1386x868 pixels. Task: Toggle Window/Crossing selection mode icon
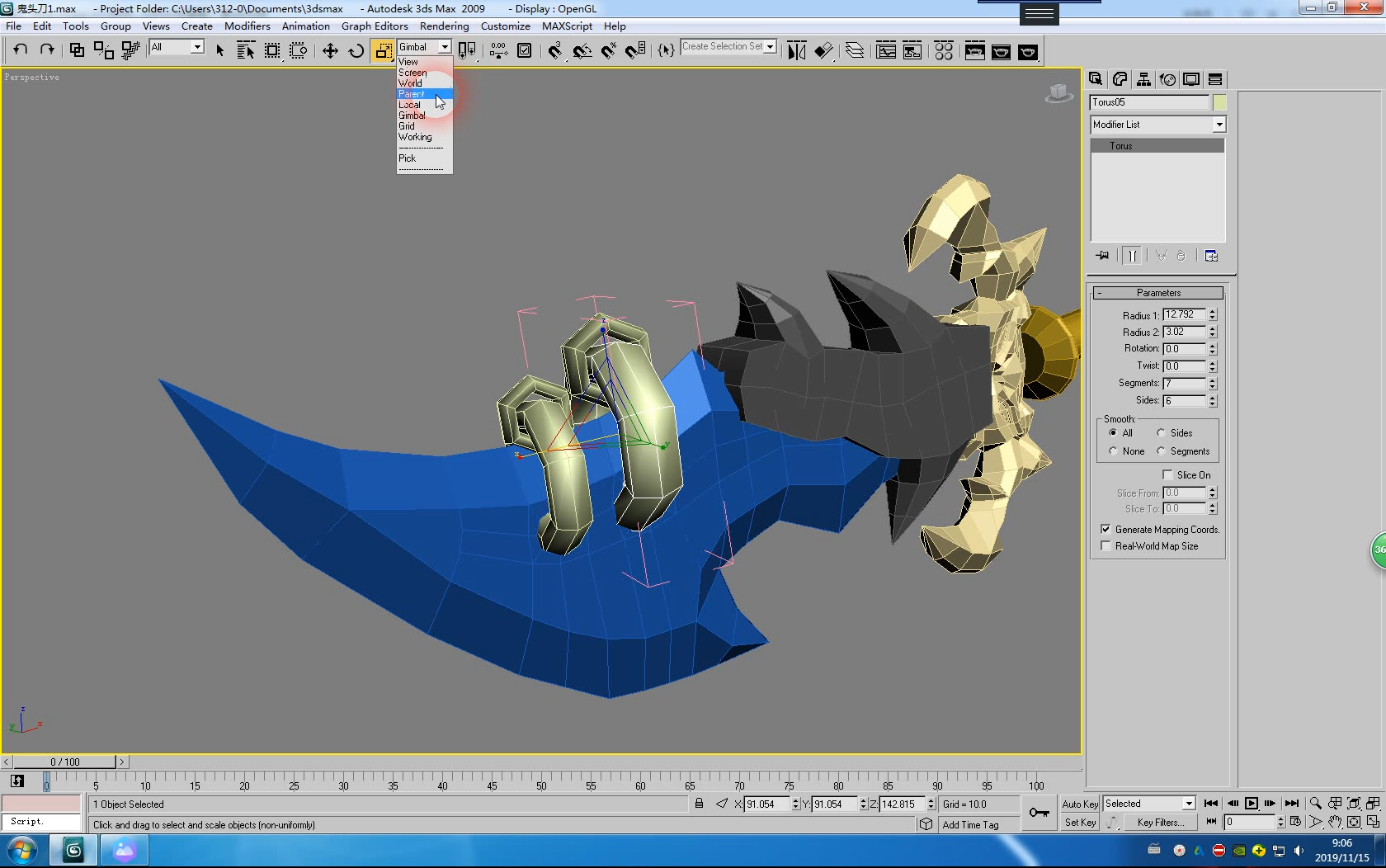click(x=299, y=50)
